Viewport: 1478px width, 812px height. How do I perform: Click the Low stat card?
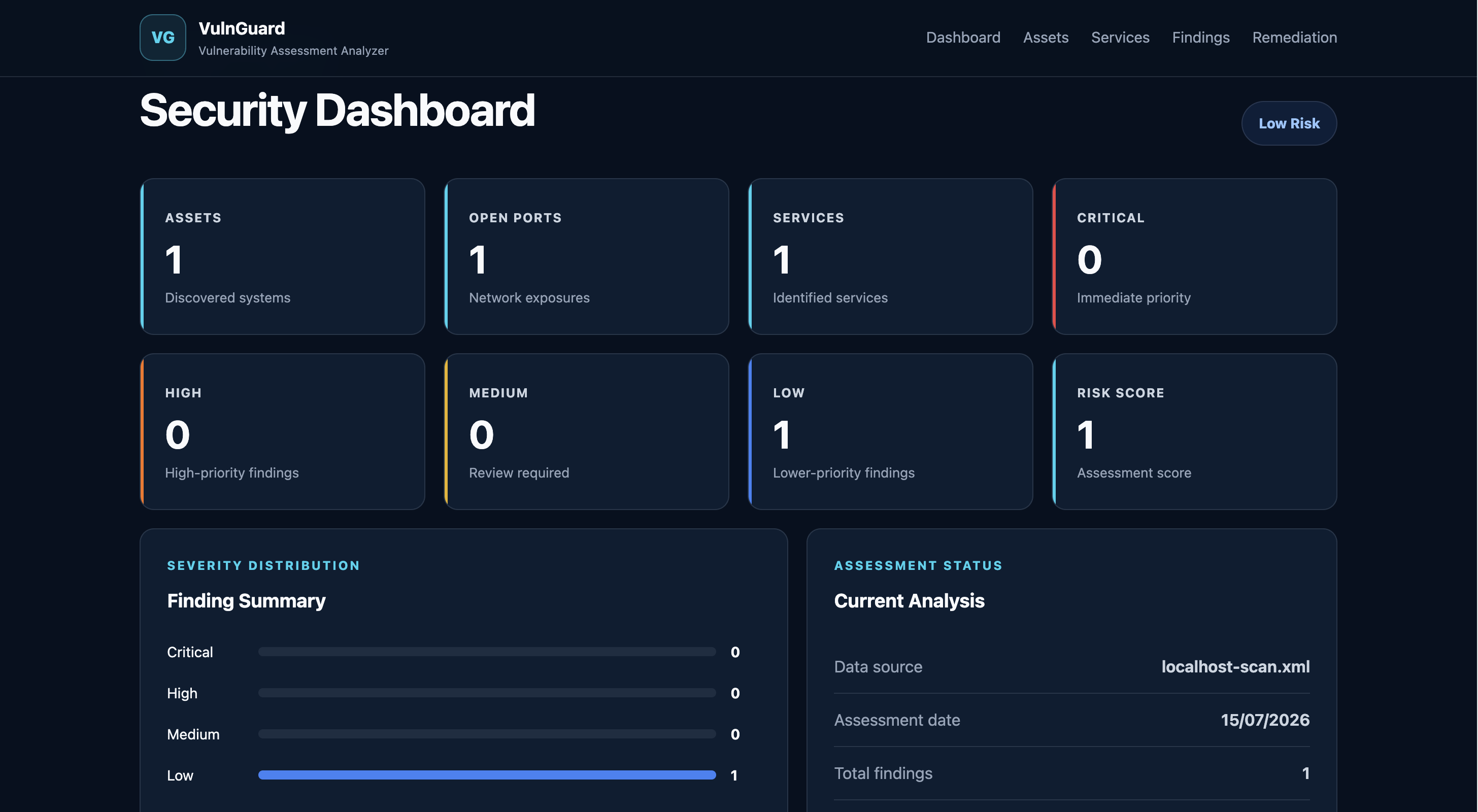[x=890, y=431]
